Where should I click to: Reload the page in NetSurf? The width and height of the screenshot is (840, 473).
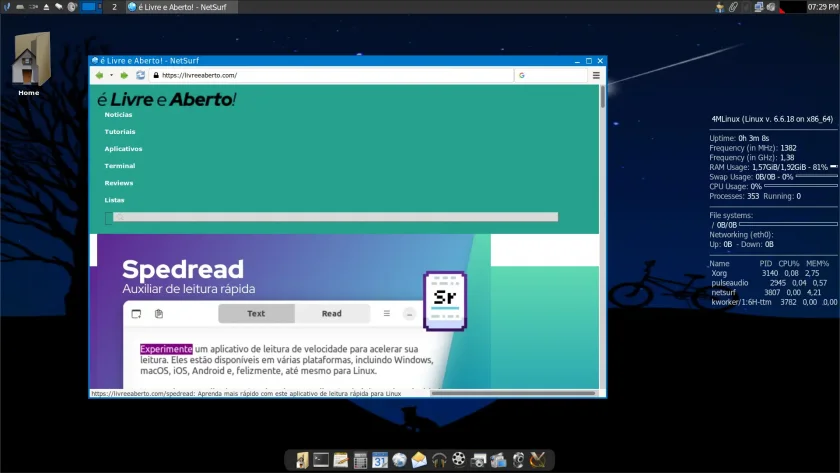(x=140, y=76)
